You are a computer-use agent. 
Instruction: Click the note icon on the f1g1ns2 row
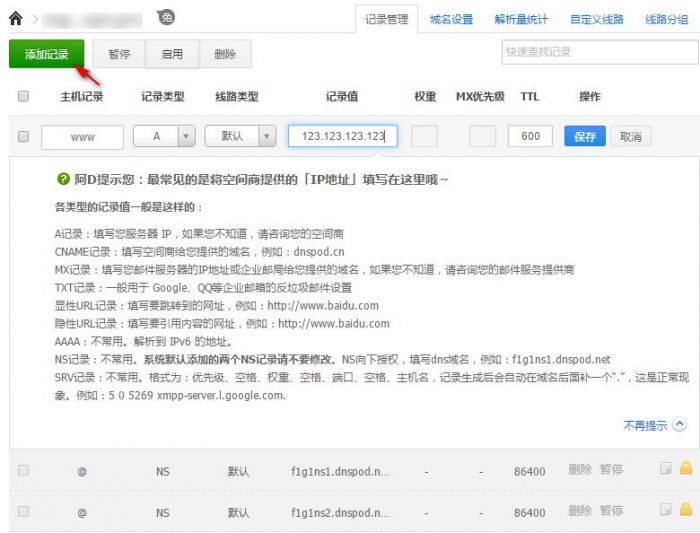[x=666, y=511]
